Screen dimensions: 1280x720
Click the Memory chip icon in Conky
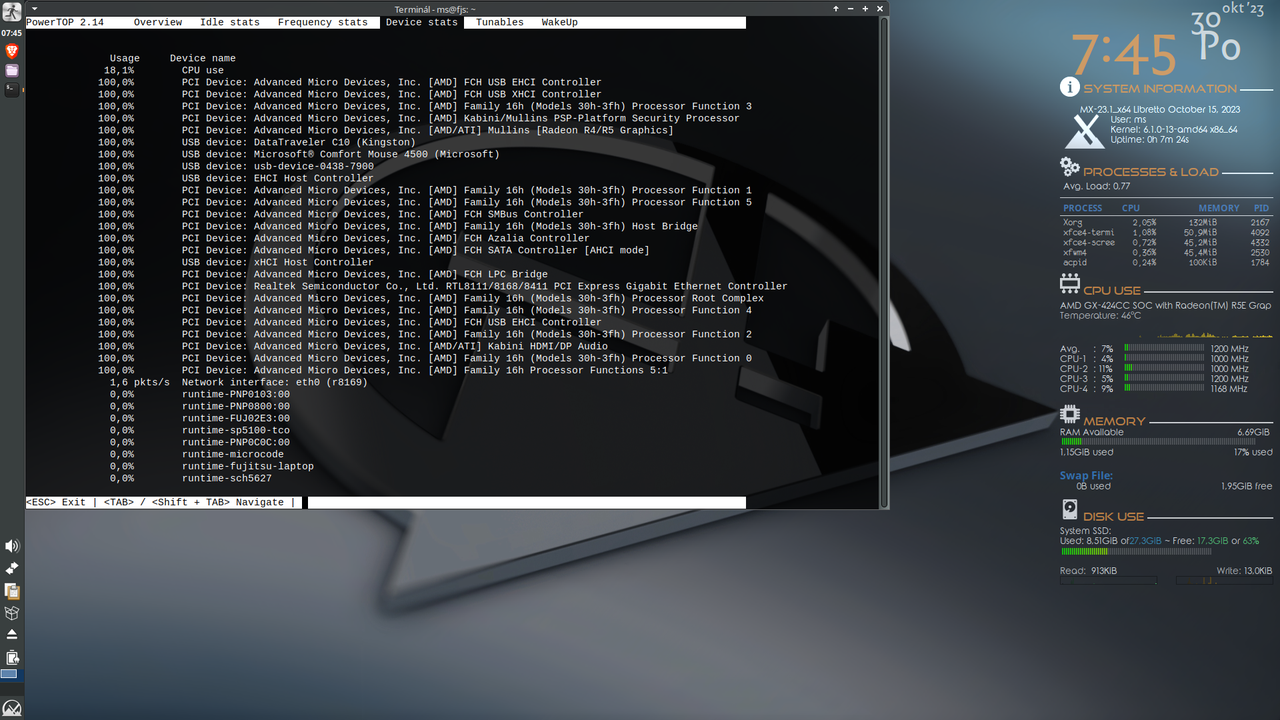tap(1070, 414)
